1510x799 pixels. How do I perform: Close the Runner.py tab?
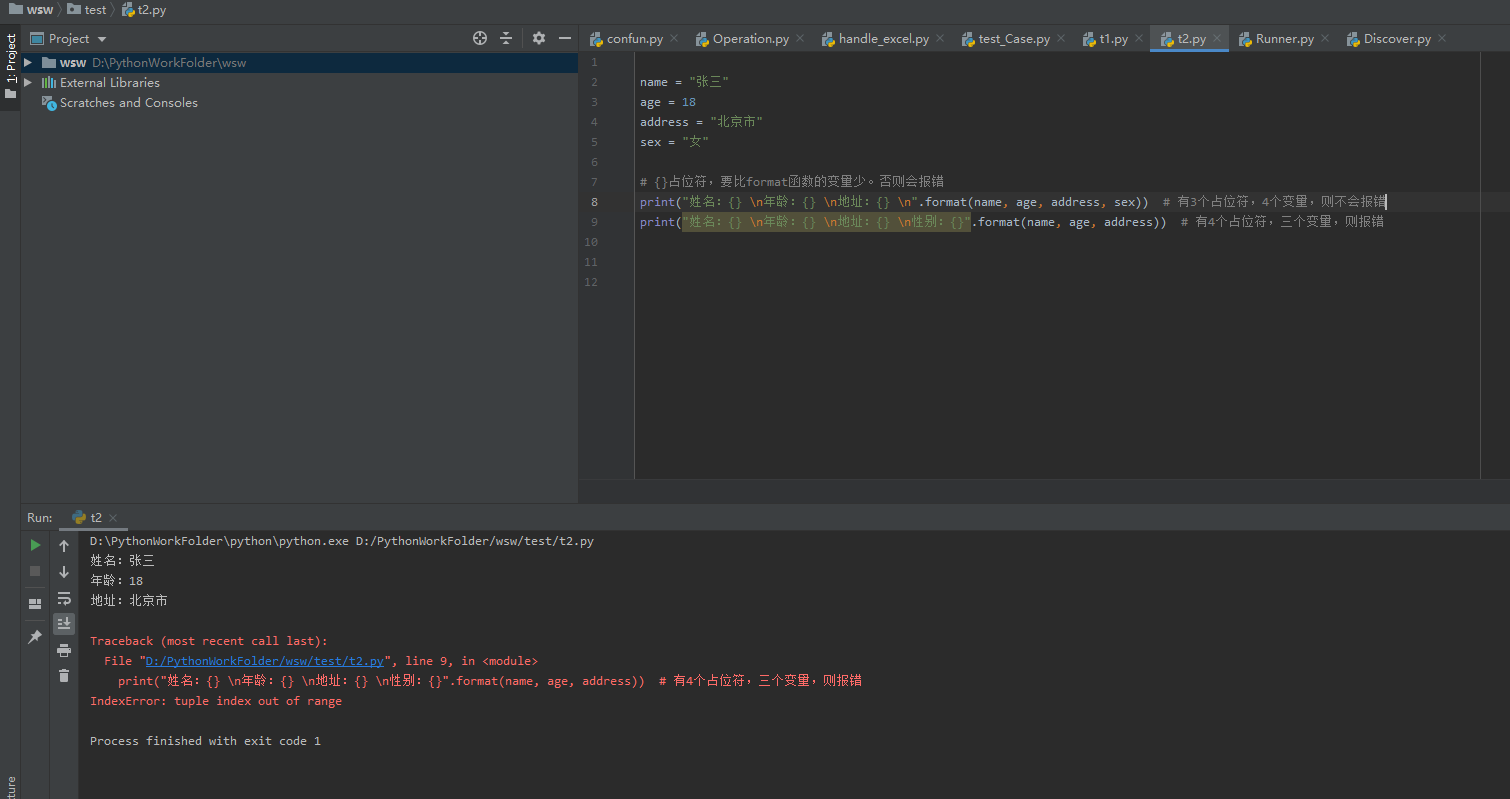[1325, 38]
